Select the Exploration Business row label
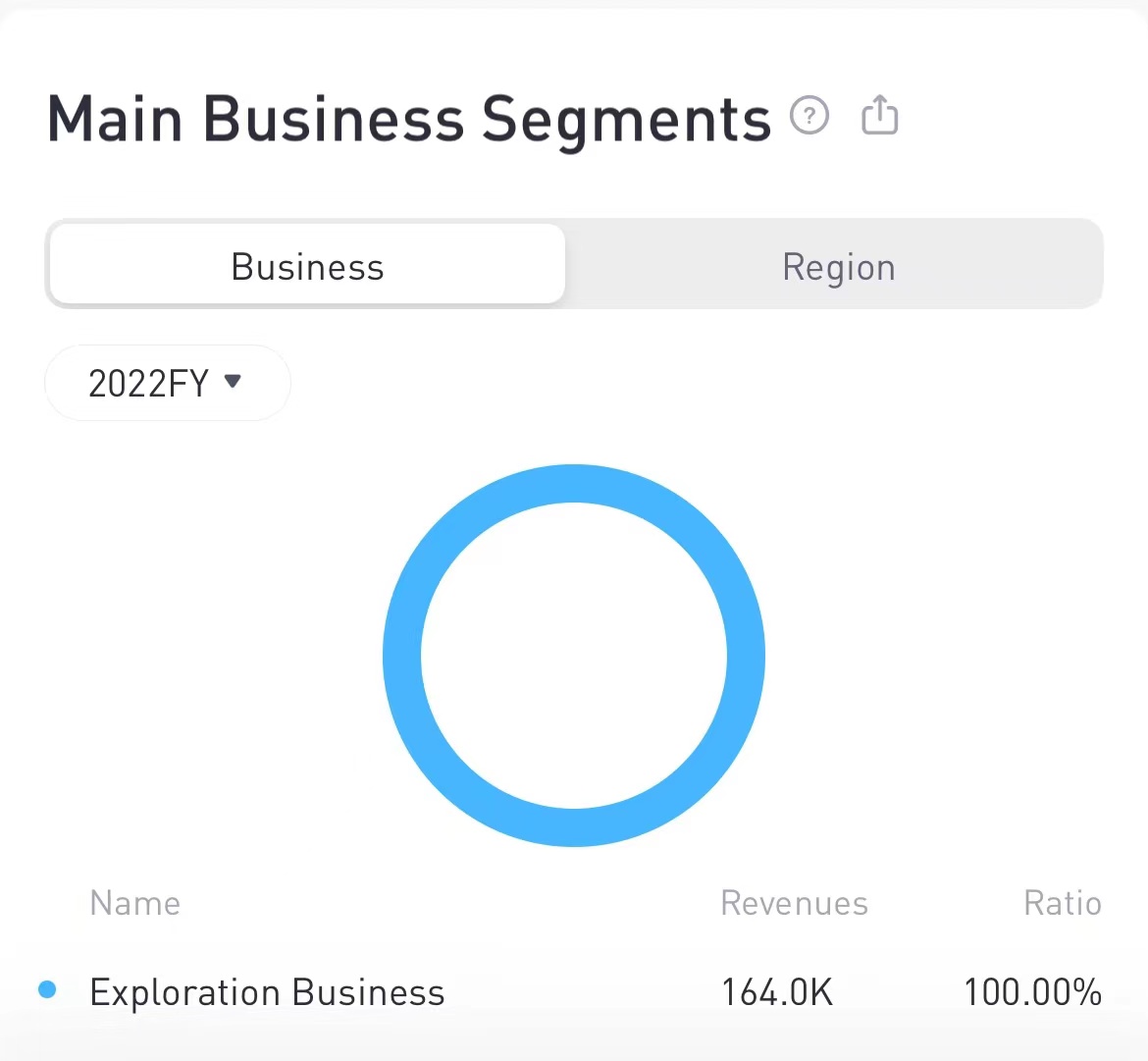 pyautogui.click(x=267, y=992)
